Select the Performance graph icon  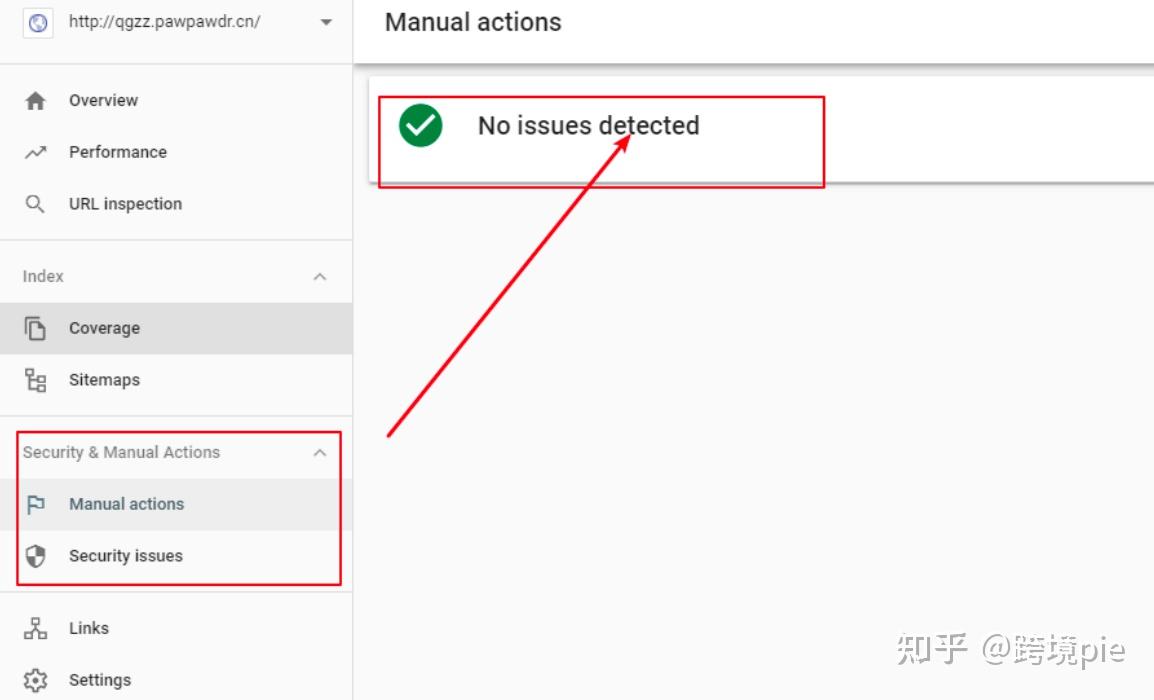click(x=35, y=152)
